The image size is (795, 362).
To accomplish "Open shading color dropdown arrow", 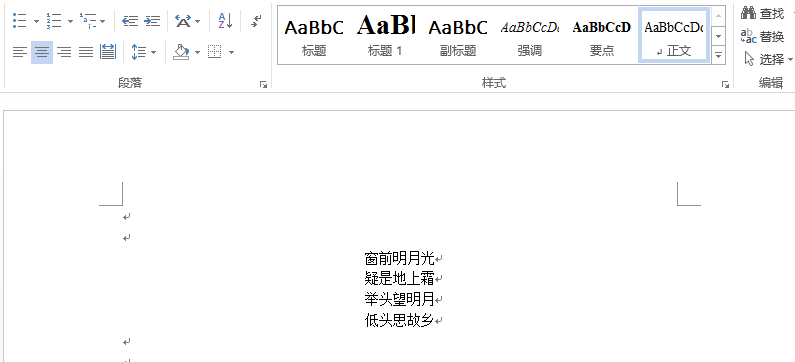I will pos(197,52).
